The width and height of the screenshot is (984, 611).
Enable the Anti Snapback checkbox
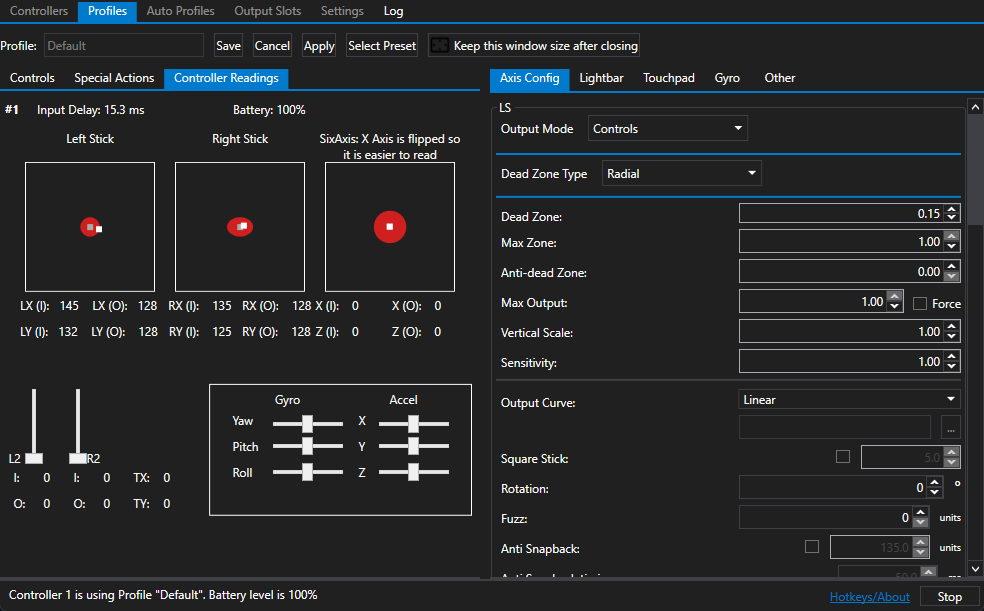point(812,547)
